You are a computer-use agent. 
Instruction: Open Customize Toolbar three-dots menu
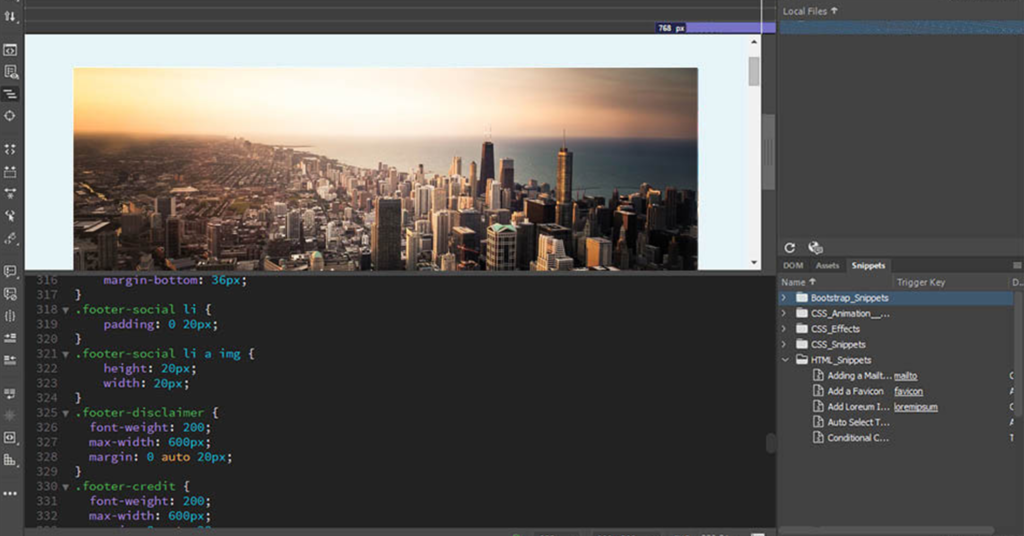pyautogui.click(x=10, y=494)
